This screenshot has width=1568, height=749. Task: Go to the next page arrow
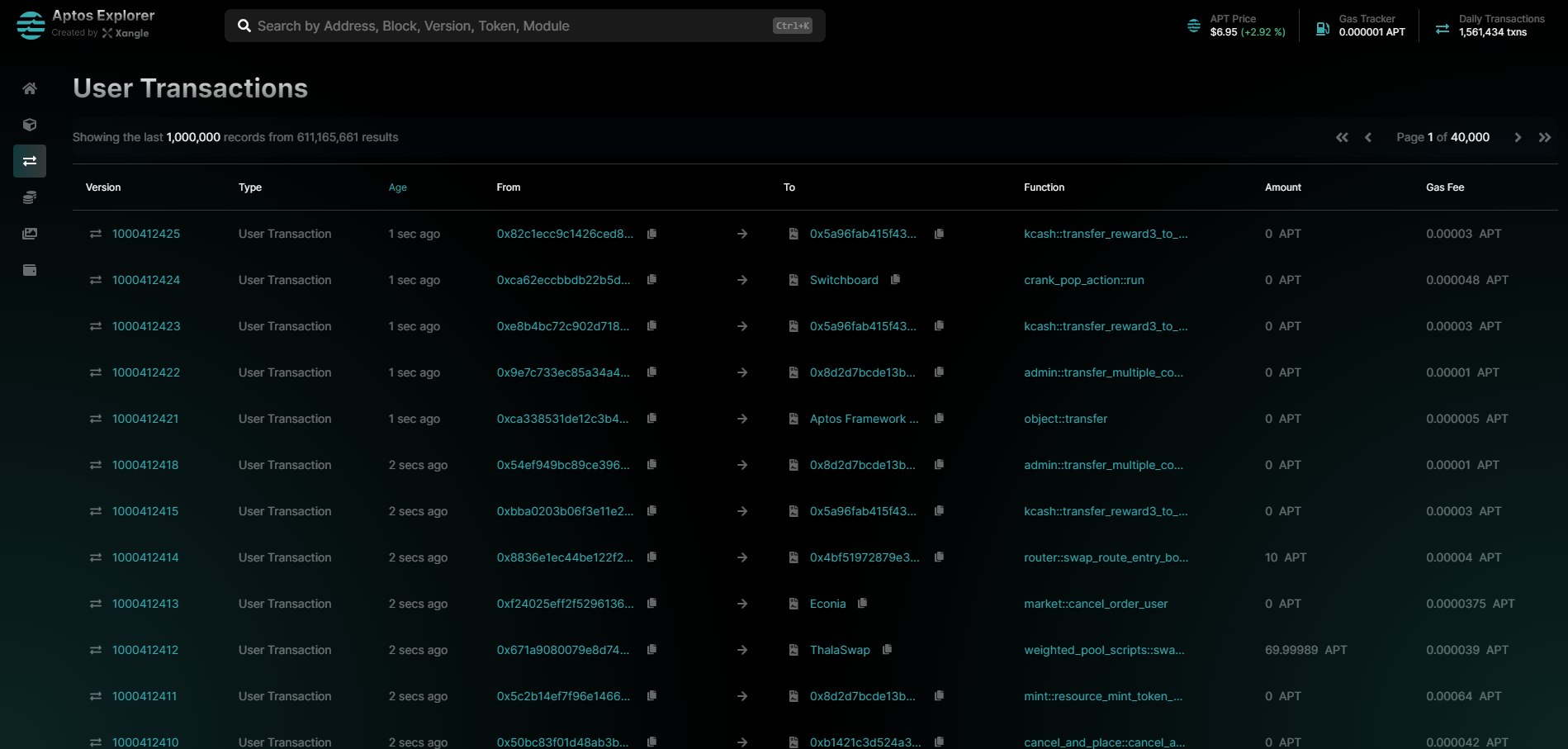click(x=1517, y=137)
